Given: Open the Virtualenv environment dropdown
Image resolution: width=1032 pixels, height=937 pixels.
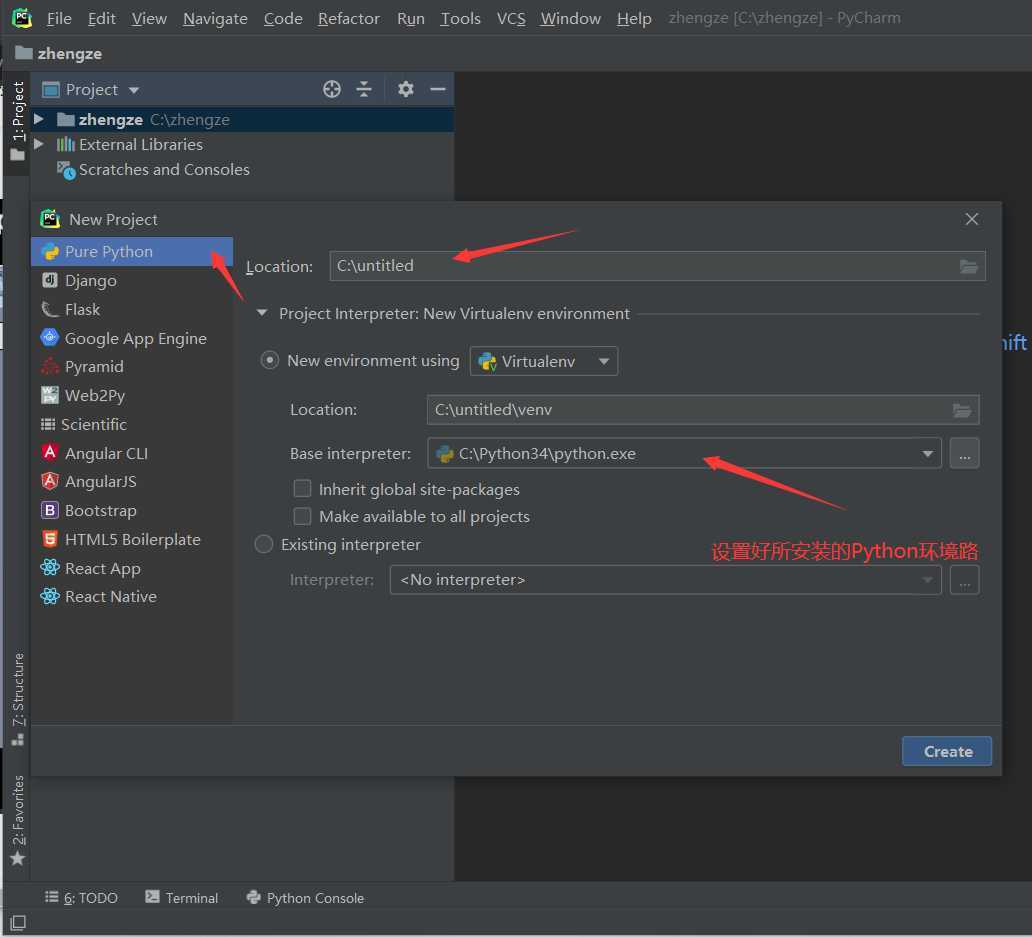Looking at the screenshot, I should pyautogui.click(x=544, y=361).
